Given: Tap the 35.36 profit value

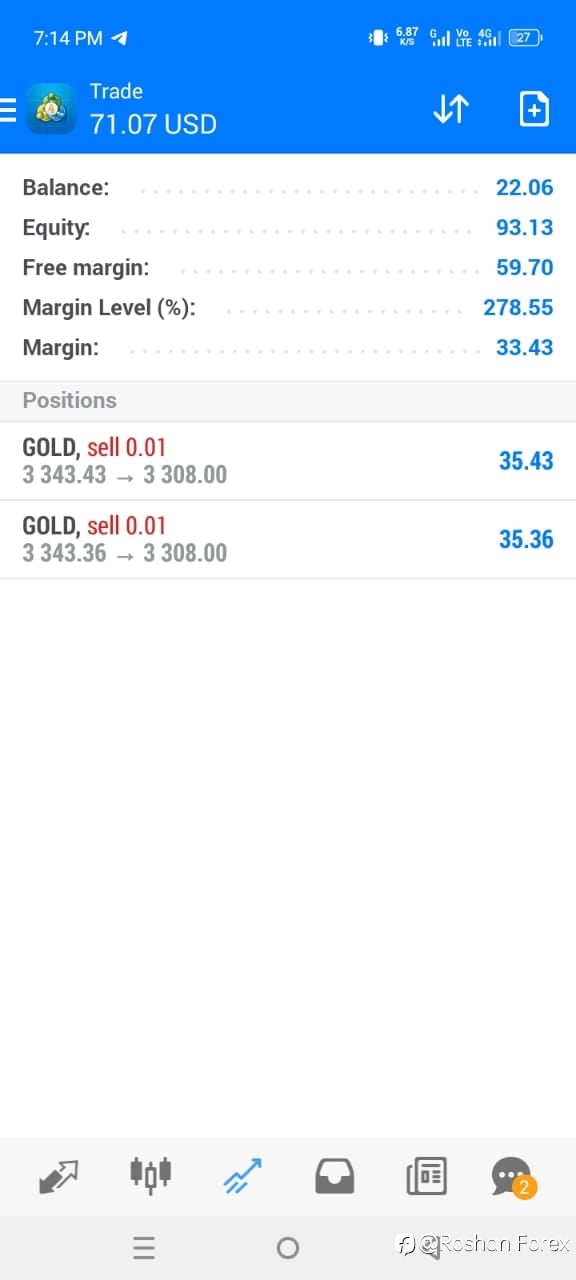Looking at the screenshot, I should click(526, 539).
